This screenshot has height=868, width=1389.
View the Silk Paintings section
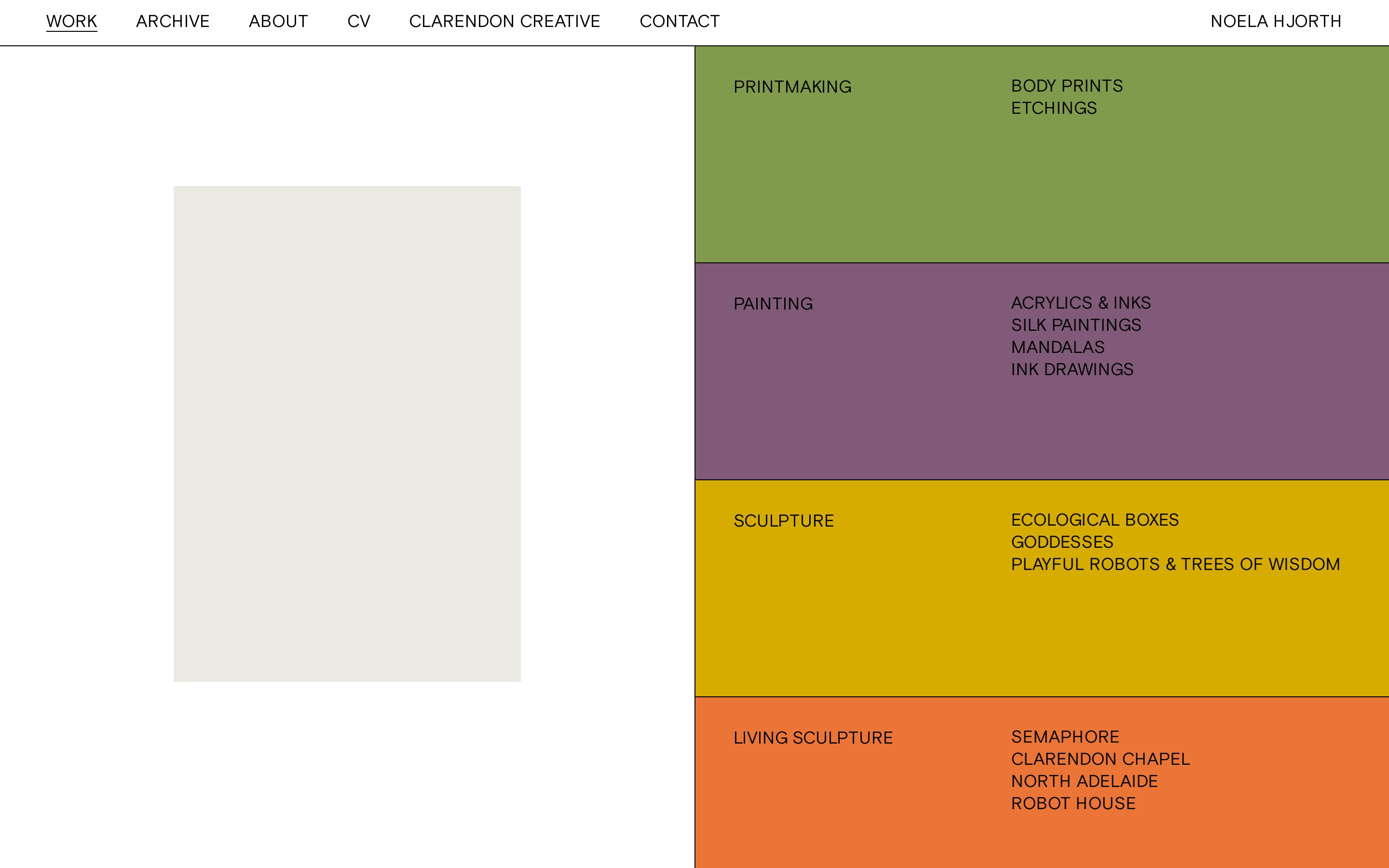[1076, 325]
